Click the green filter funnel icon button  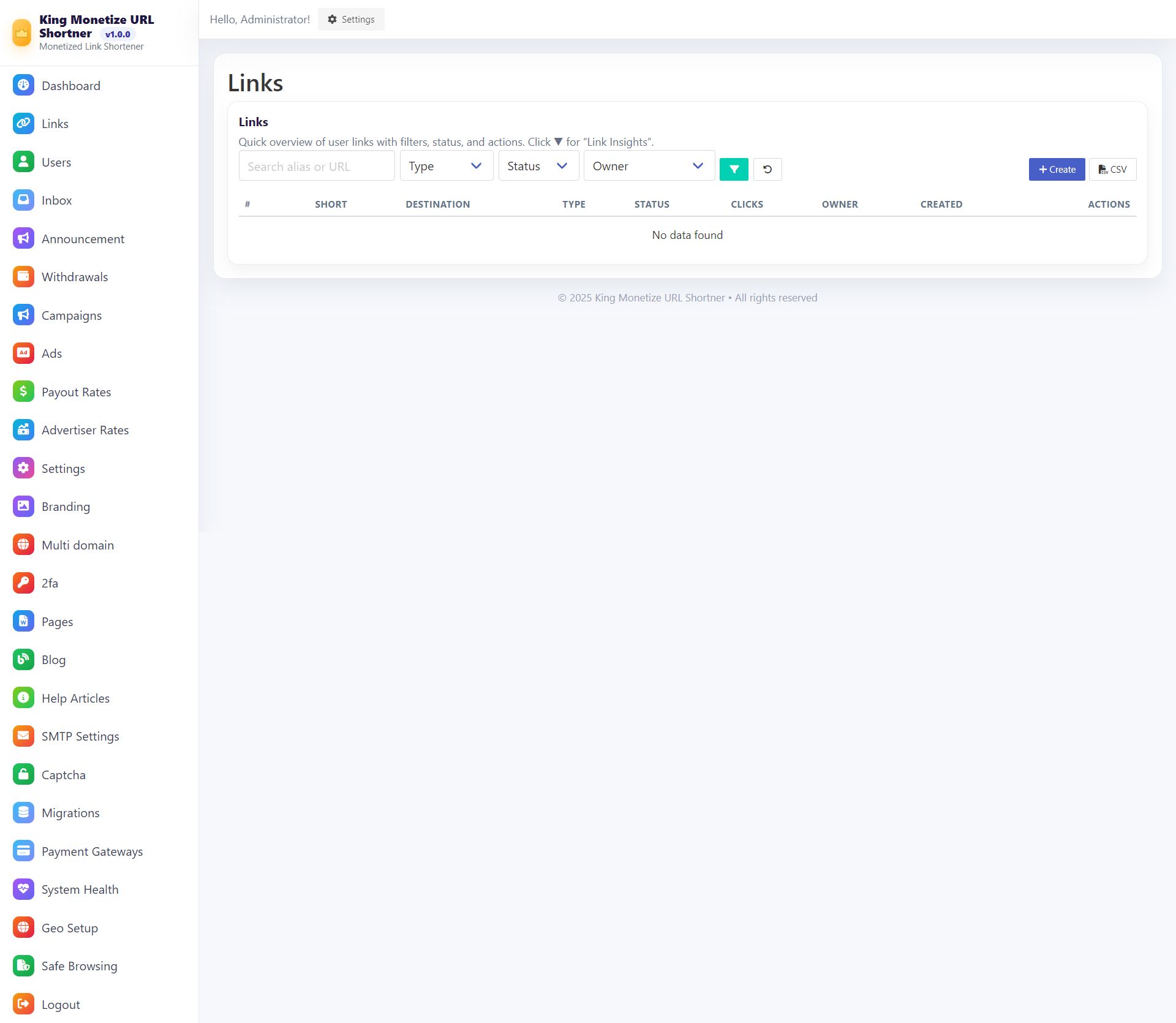[733, 169]
